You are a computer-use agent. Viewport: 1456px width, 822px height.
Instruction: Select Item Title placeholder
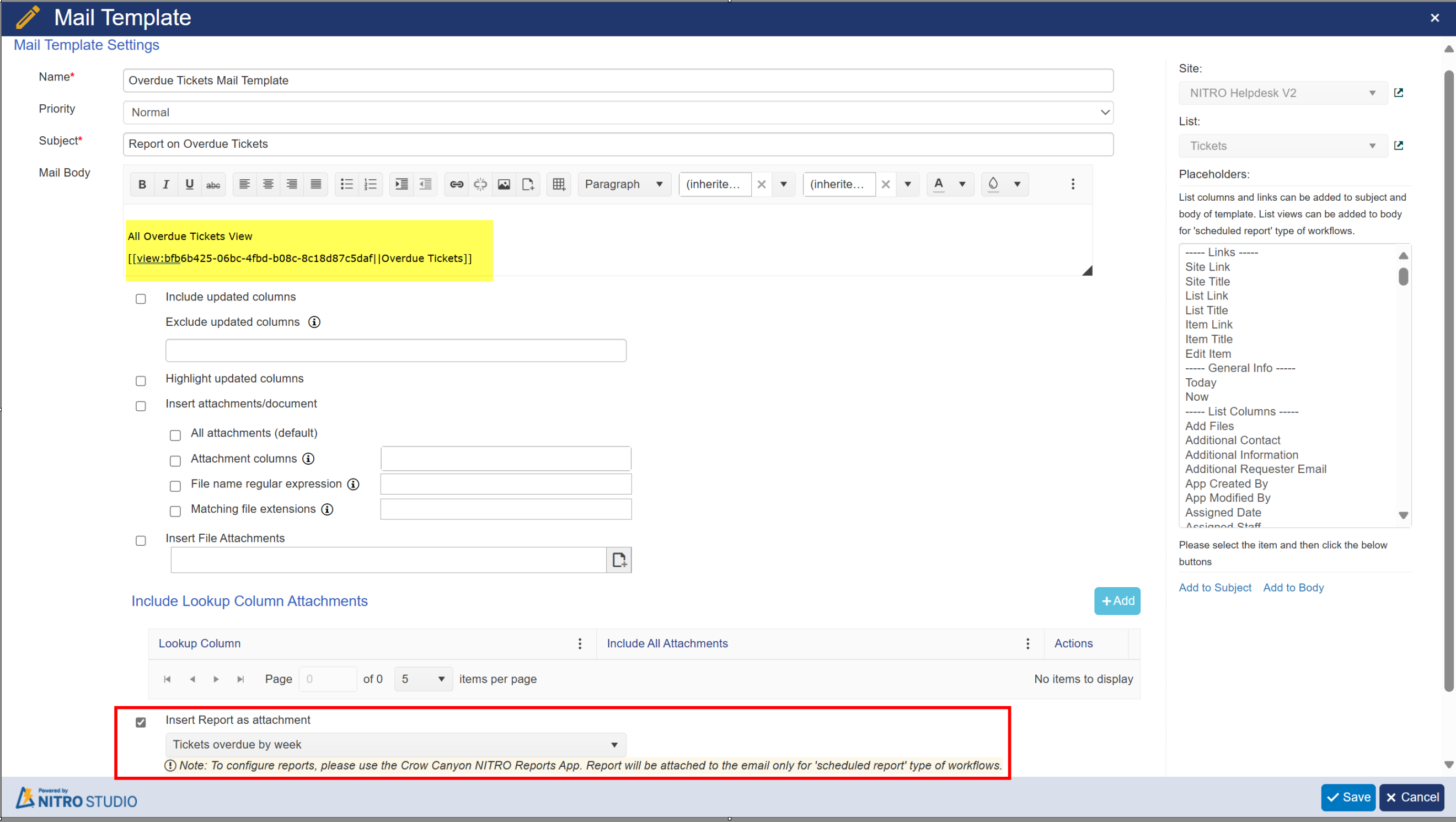coord(1208,339)
